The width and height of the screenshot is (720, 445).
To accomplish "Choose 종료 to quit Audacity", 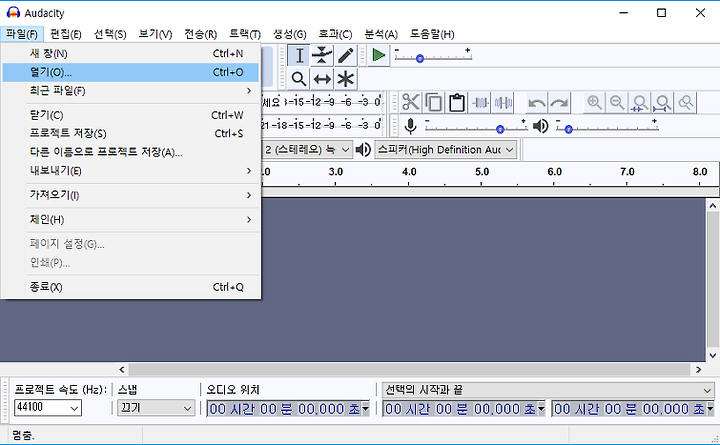I will pos(130,287).
